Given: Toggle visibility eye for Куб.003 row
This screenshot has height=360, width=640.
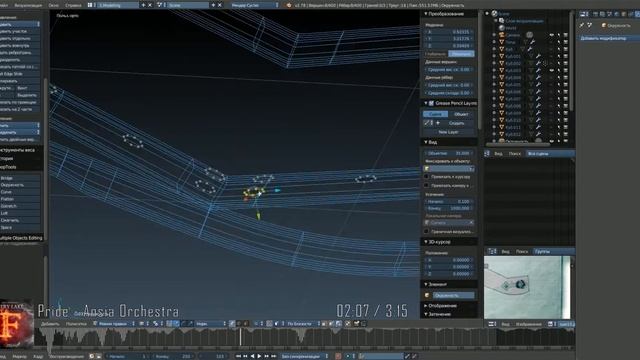Looking at the screenshot, I should (x=551, y=70).
